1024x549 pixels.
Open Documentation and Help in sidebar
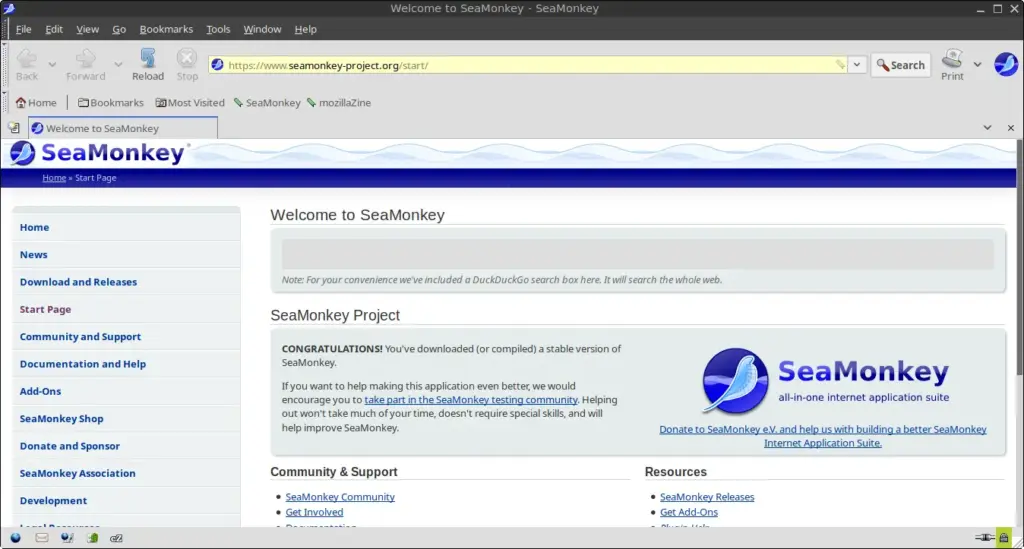coord(82,364)
